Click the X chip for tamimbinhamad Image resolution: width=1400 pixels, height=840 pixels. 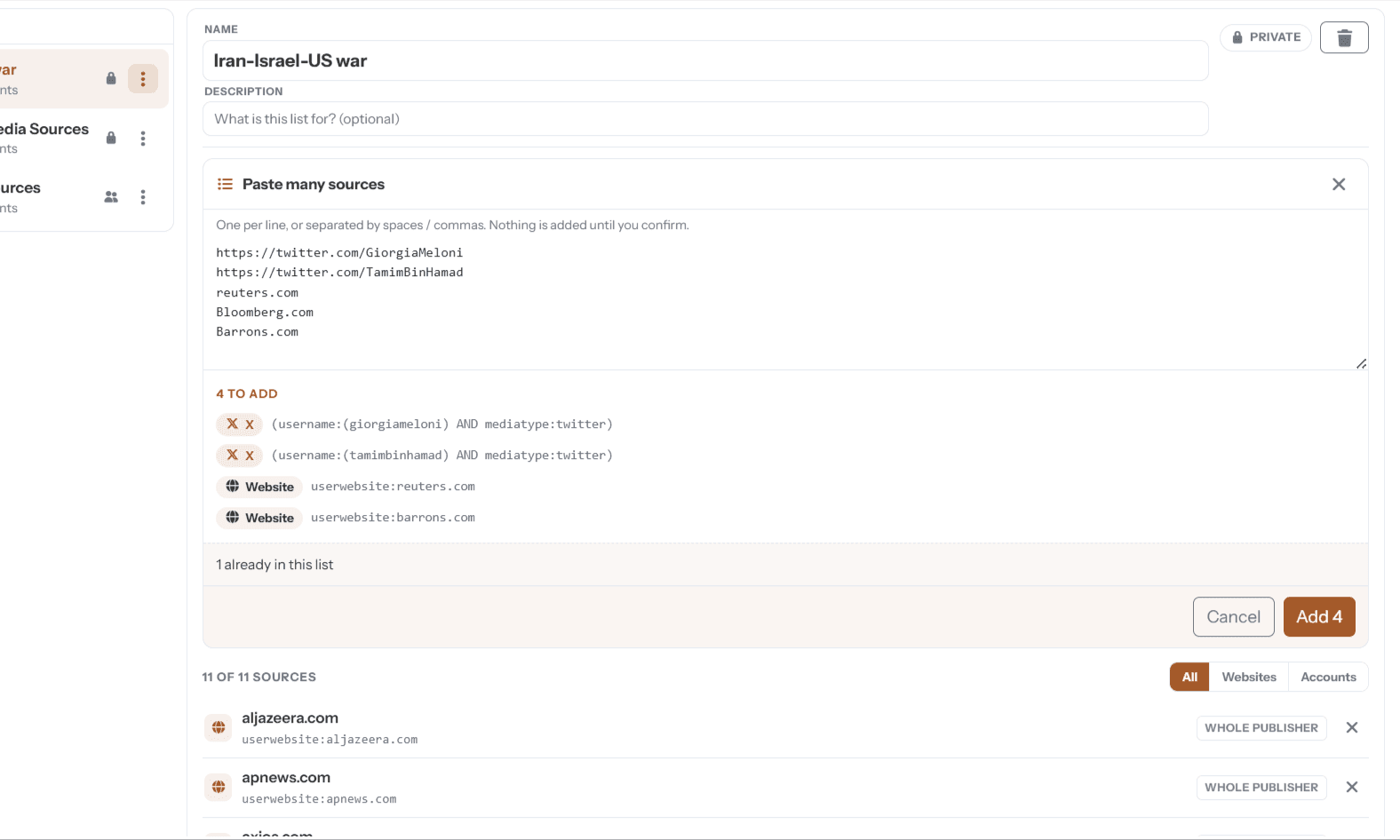(239, 456)
